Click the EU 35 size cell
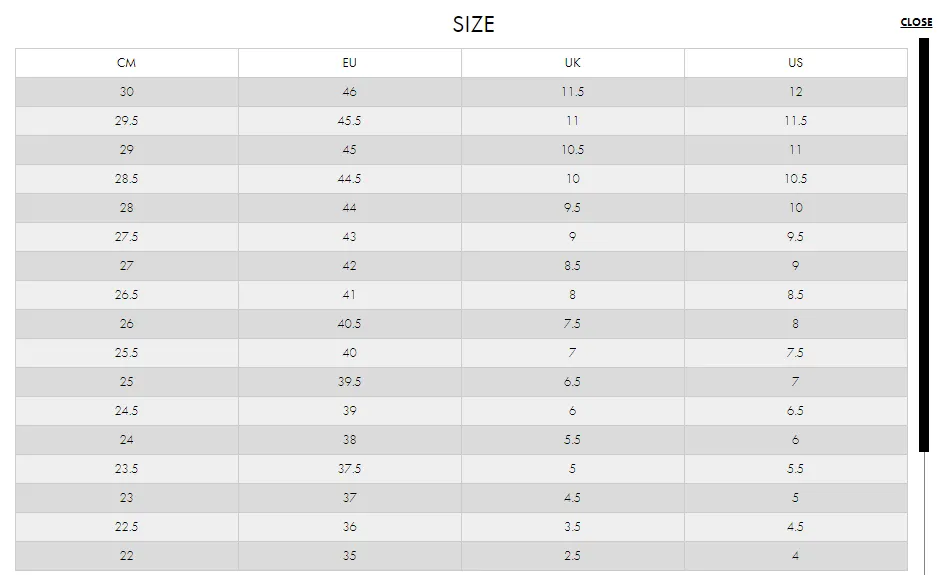 [349, 556]
